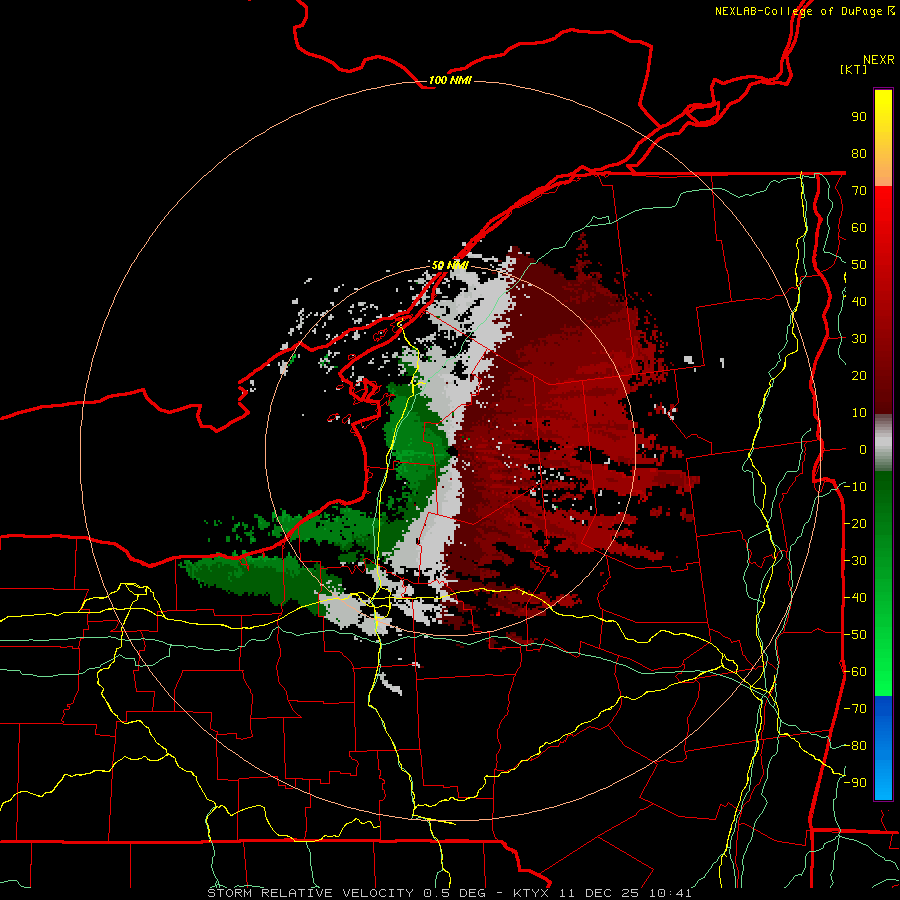Image resolution: width=900 pixels, height=900 pixels.
Task: Click the NEXR label near the legend
Action: tap(879, 60)
